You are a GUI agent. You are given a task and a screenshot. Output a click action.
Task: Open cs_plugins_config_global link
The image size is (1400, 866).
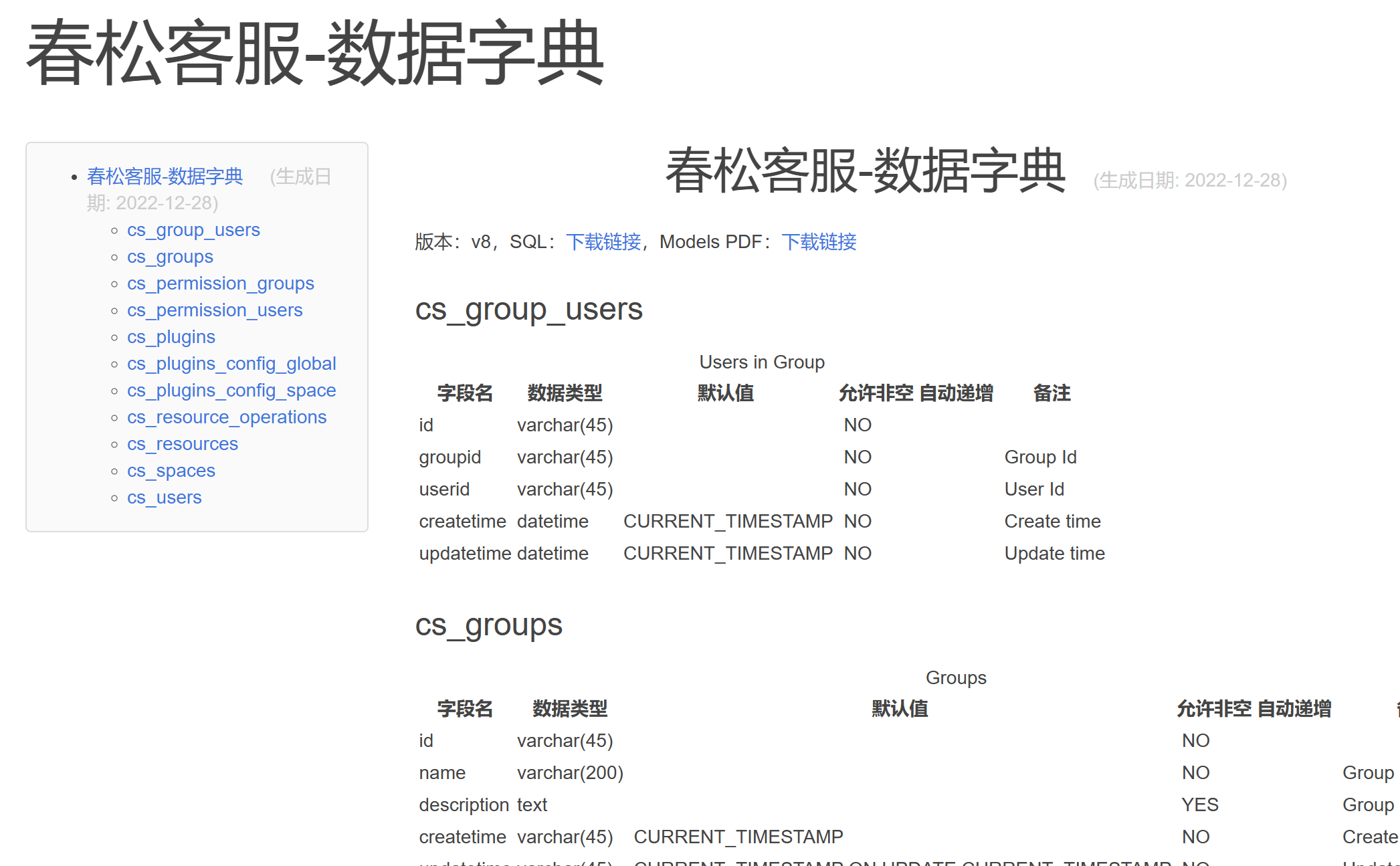pyautogui.click(x=231, y=364)
